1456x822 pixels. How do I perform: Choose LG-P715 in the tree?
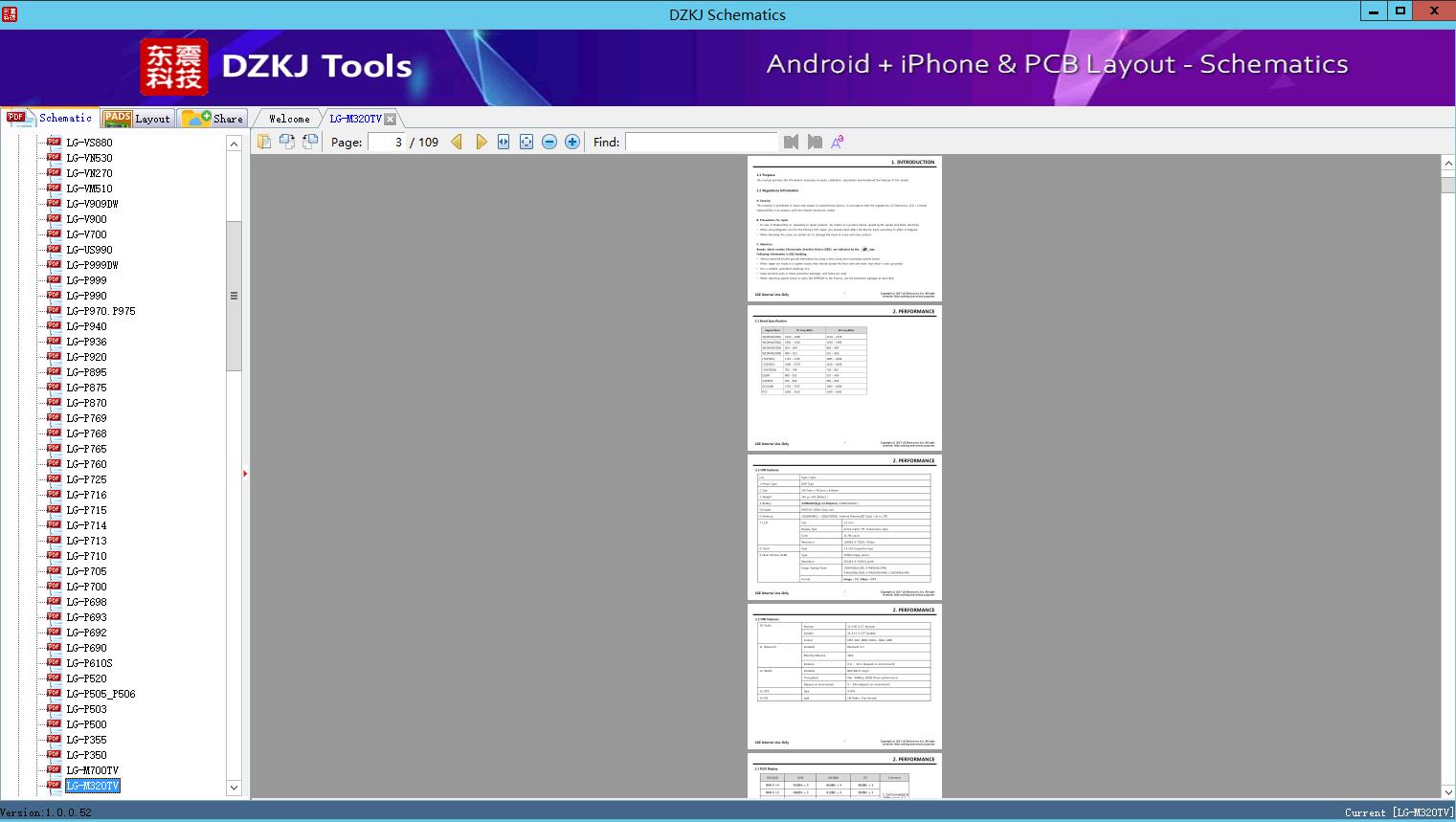click(x=86, y=510)
